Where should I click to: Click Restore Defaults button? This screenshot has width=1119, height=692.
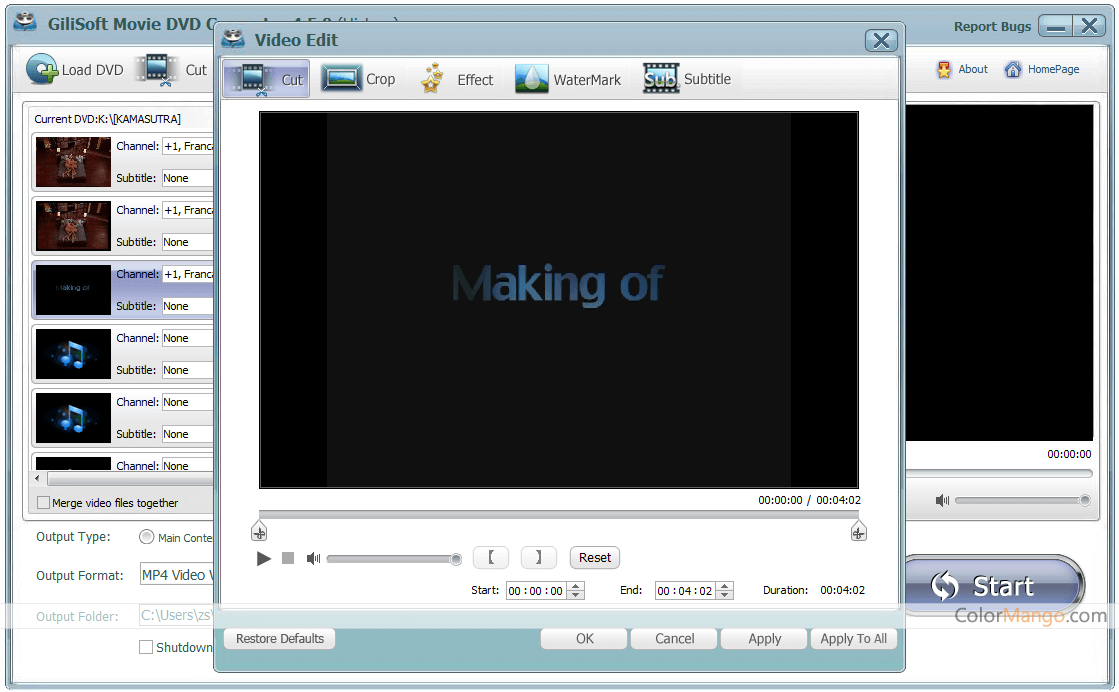click(x=280, y=638)
